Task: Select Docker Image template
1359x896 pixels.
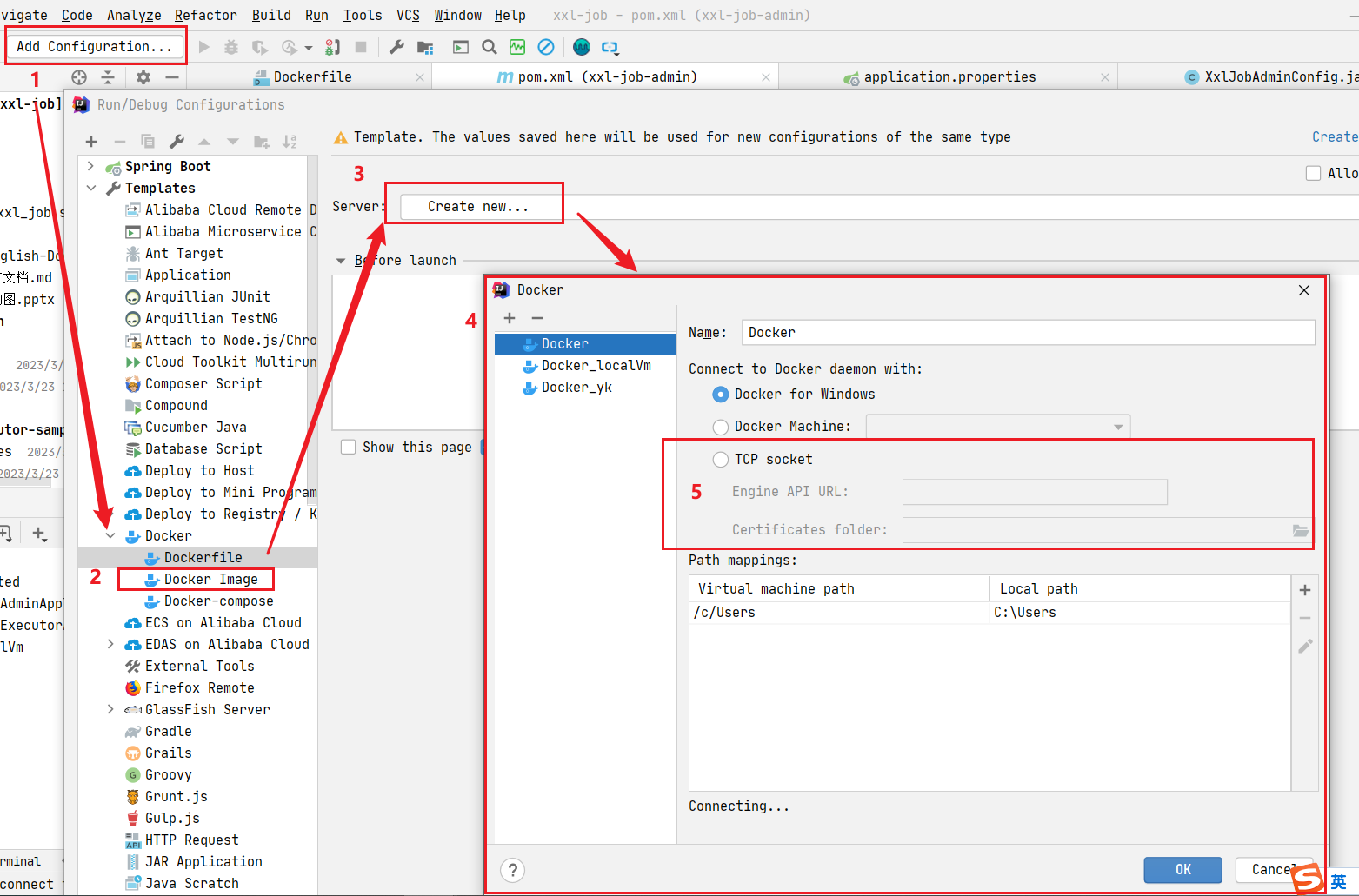Action: click(210, 580)
